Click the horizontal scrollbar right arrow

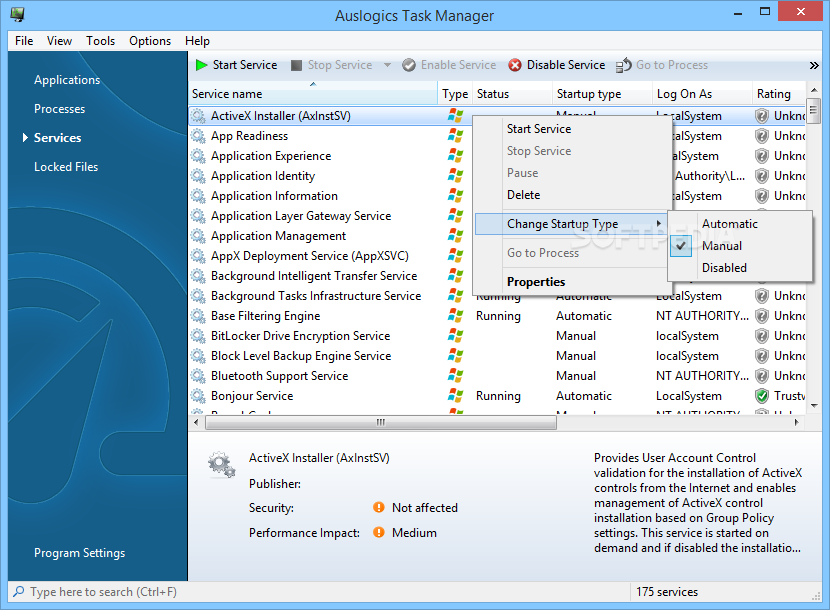(x=796, y=423)
